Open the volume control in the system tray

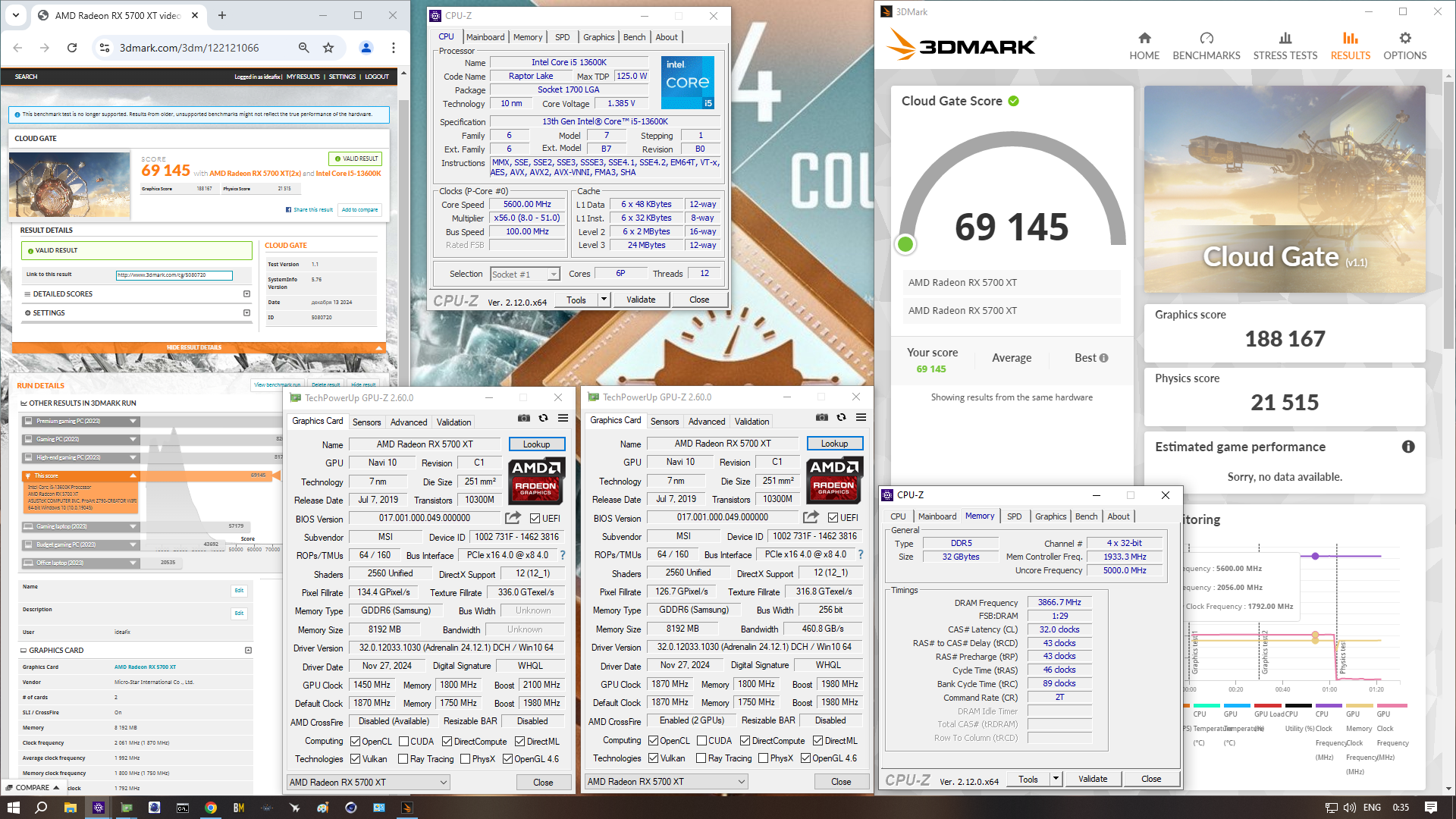coord(1350,808)
